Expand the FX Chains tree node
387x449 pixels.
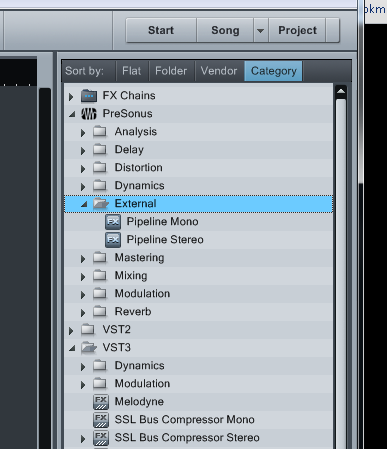coord(71,97)
